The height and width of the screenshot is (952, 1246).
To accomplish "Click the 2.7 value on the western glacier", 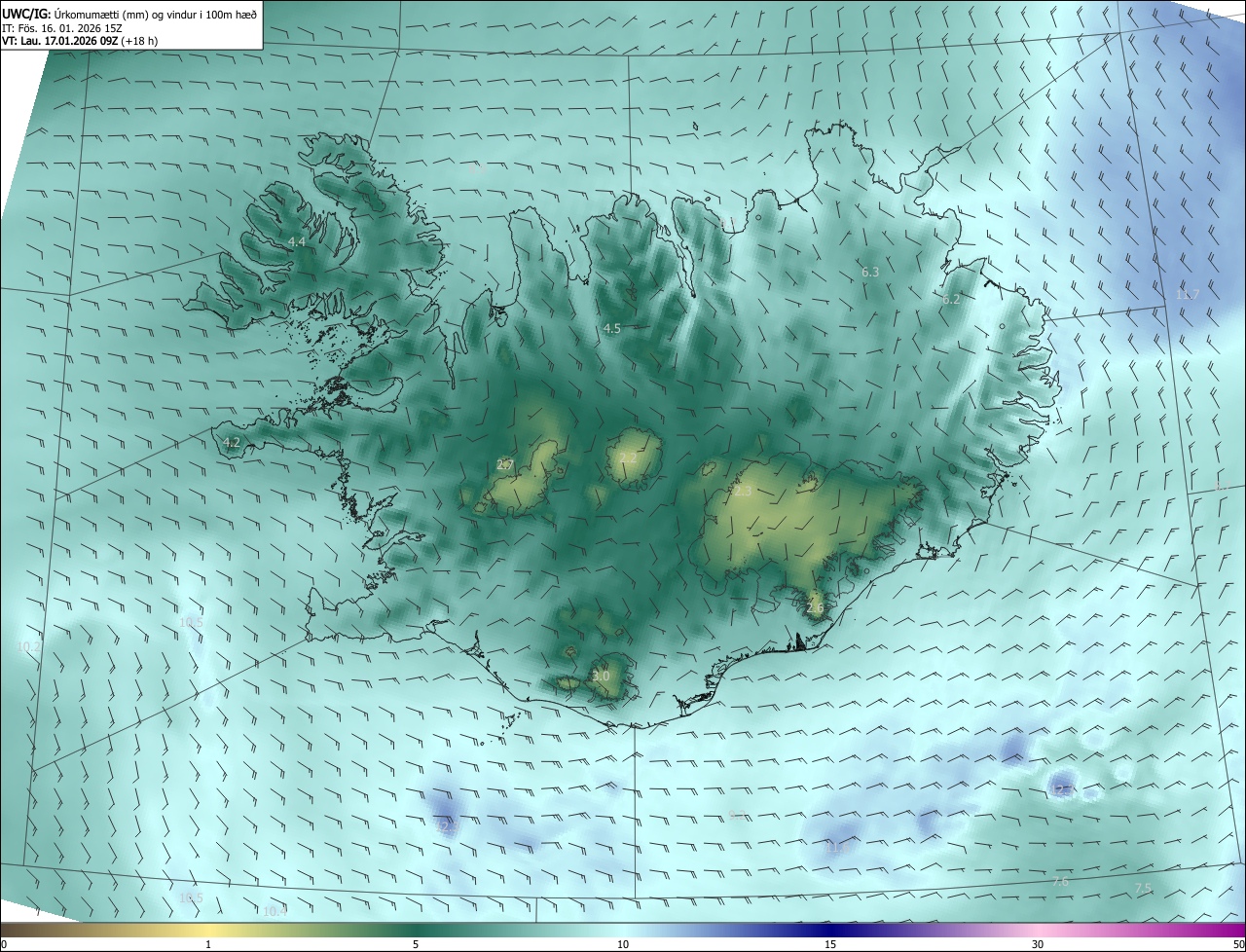I will click(504, 465).
